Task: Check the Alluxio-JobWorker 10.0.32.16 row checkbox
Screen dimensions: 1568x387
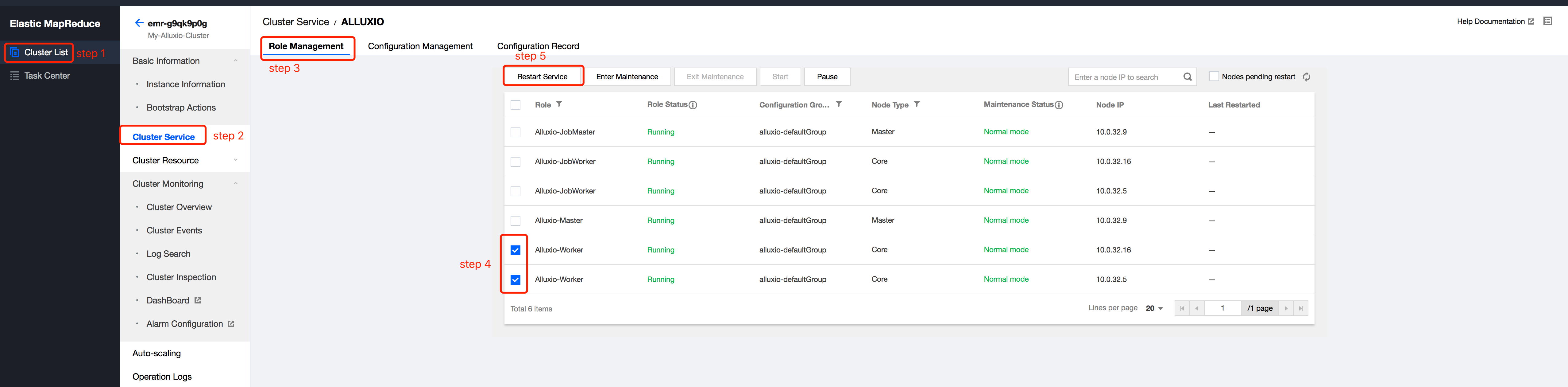Action: click(x=516, y=162)
